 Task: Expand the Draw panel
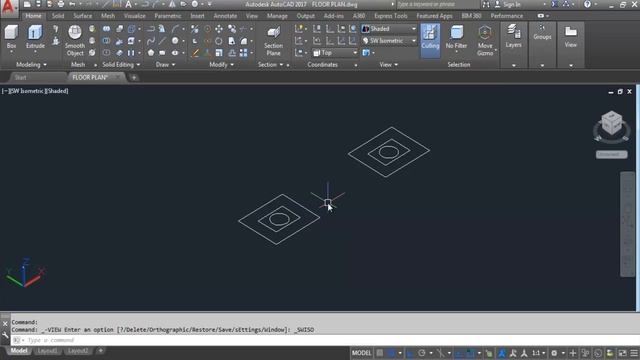tap(165, 64)
